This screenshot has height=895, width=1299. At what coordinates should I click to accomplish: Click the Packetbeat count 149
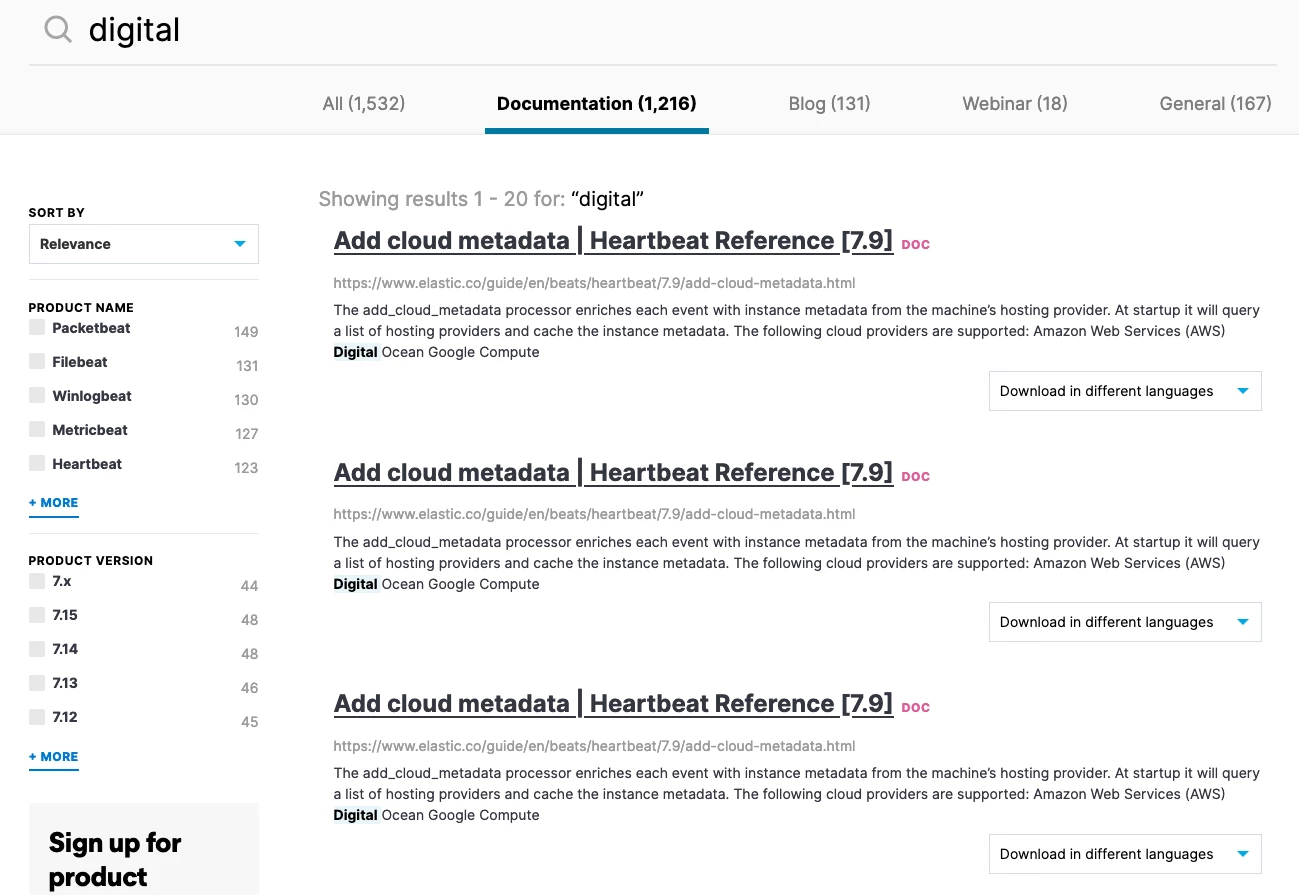(246, 332)
